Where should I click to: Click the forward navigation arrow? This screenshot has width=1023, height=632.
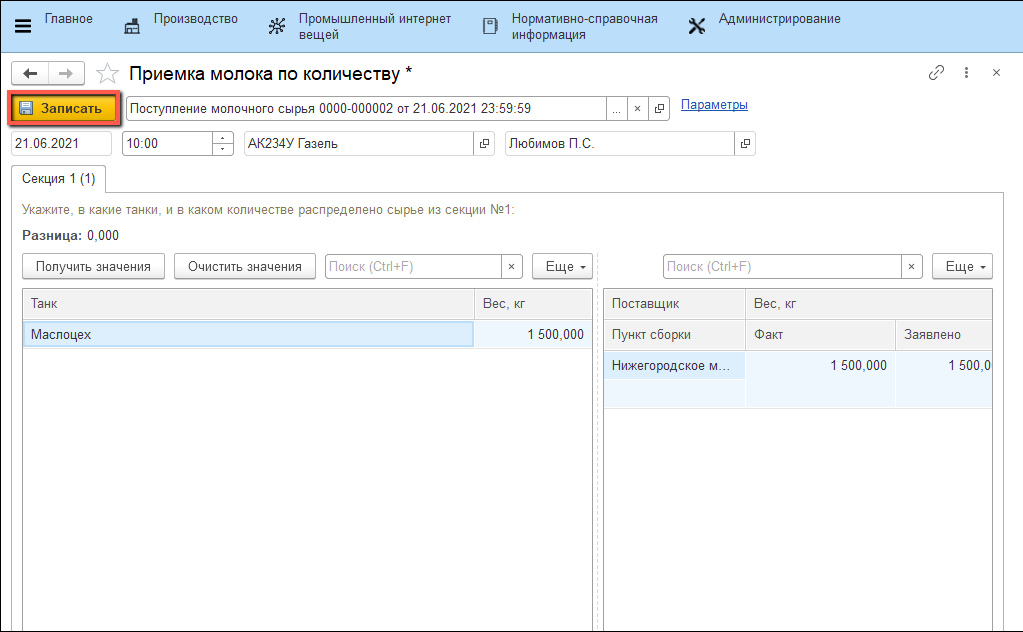point(65,73)
